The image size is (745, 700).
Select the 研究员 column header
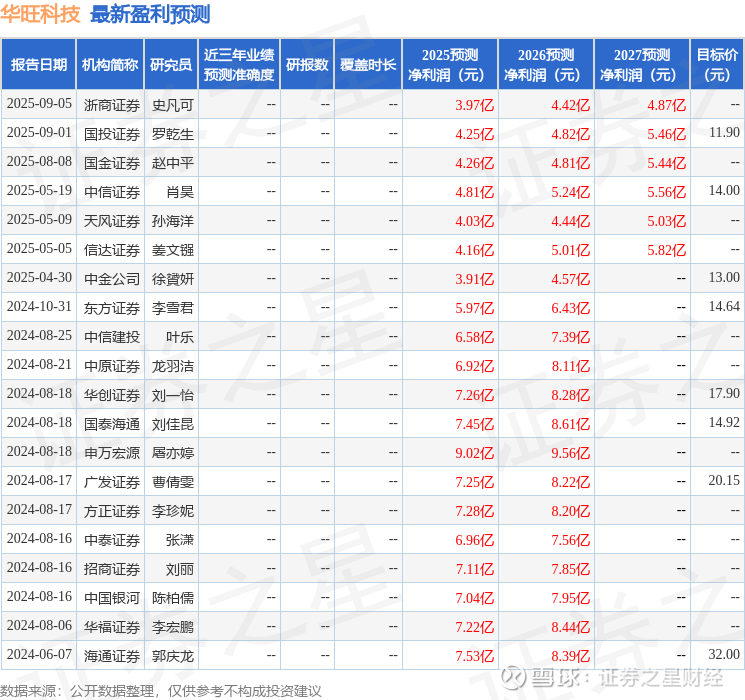click(171, 65)
